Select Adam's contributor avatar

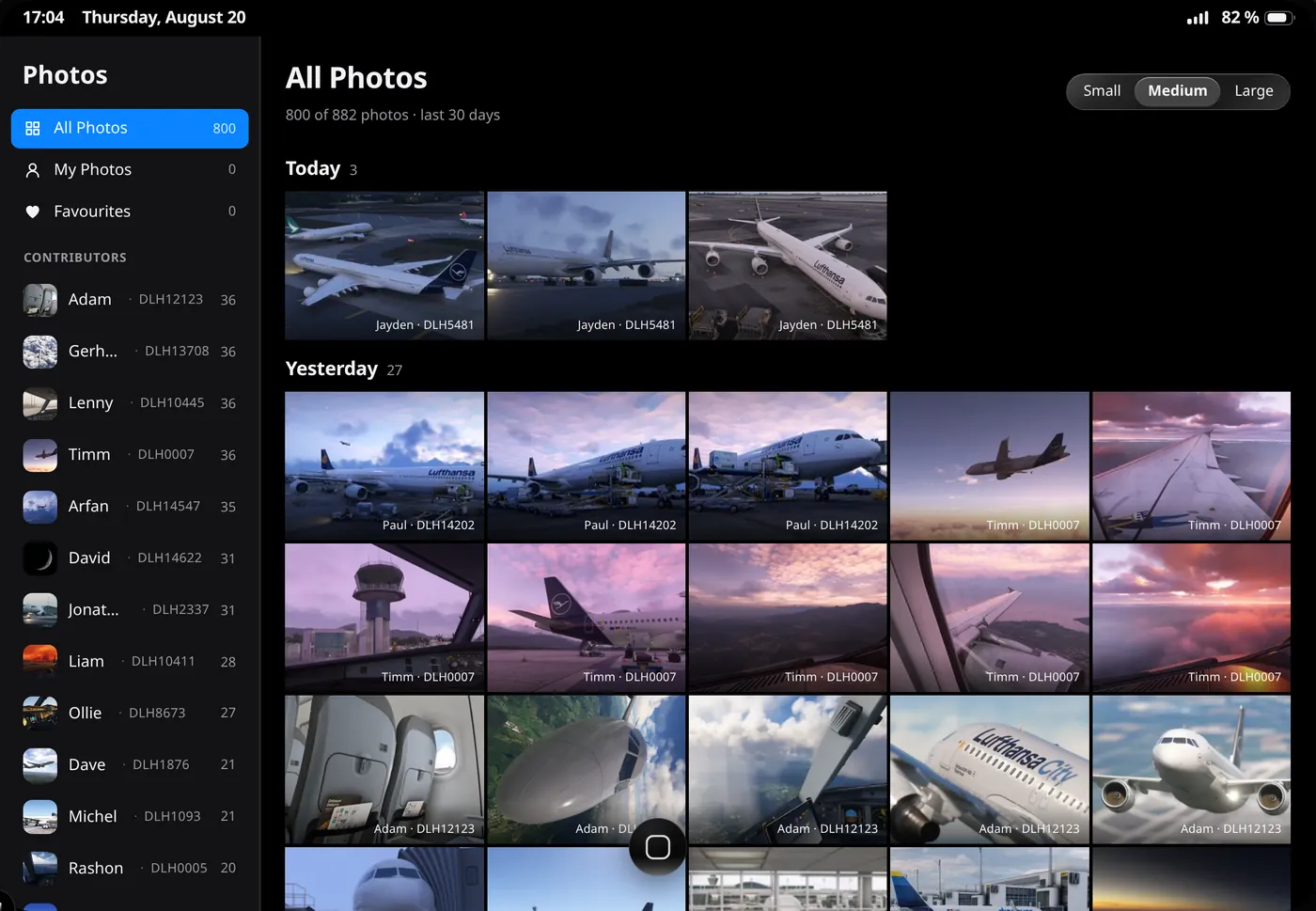pos(40,300)
